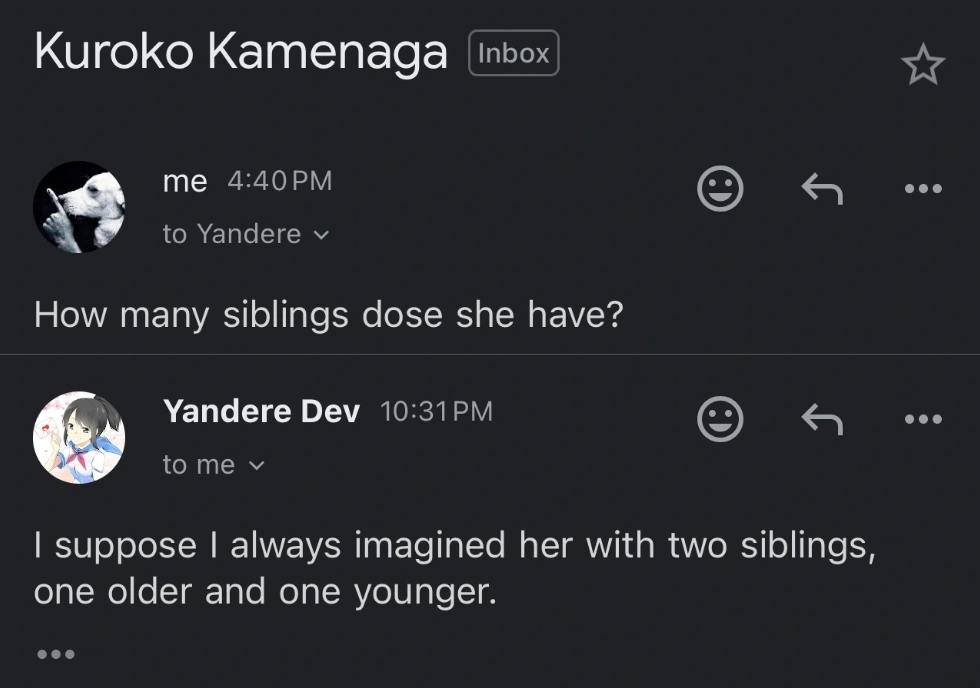Viewport: 980px width, 688px height.
Task: Reply to the 4:40 PM message
Action: click(822, 188)
